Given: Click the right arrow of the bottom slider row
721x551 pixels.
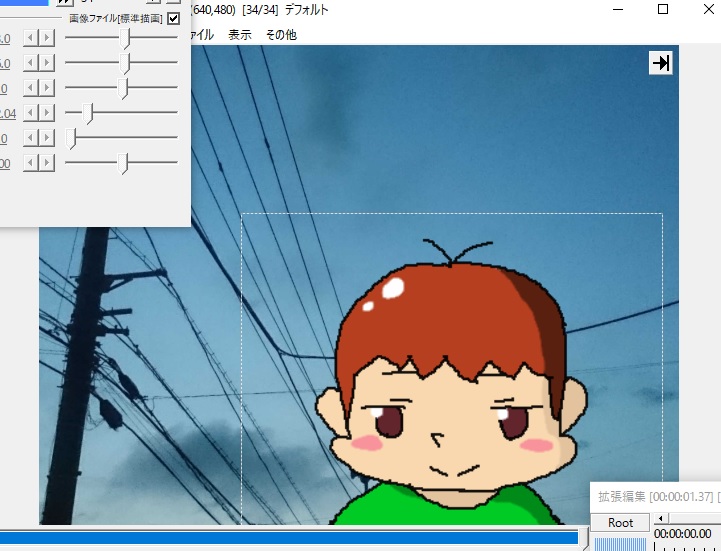Looking at the screenshot, I should click(x=47, y=163).
